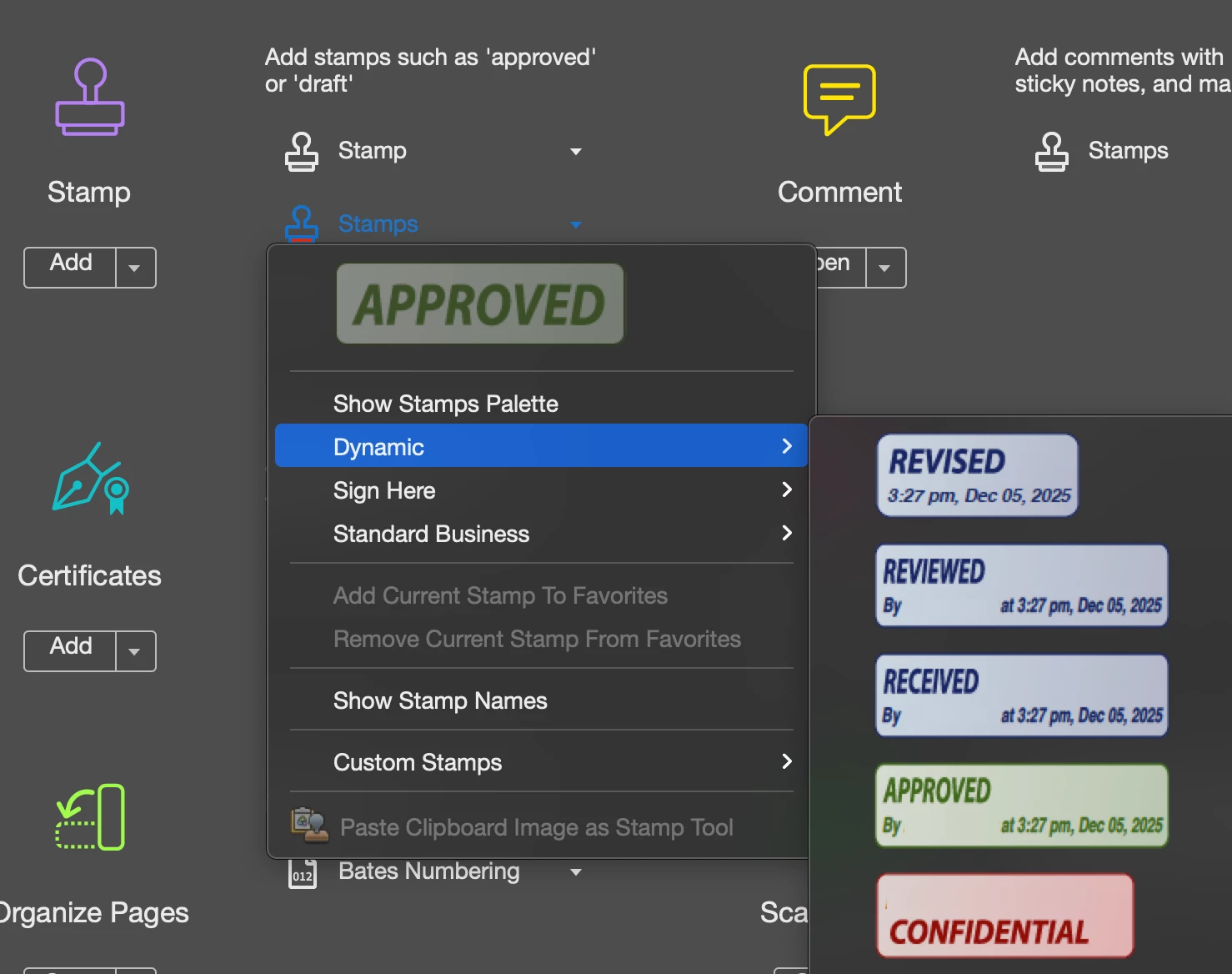Open the dropdown arrow next to the Comment Open button
1232x974 pixels.
(x=885, y=268)
